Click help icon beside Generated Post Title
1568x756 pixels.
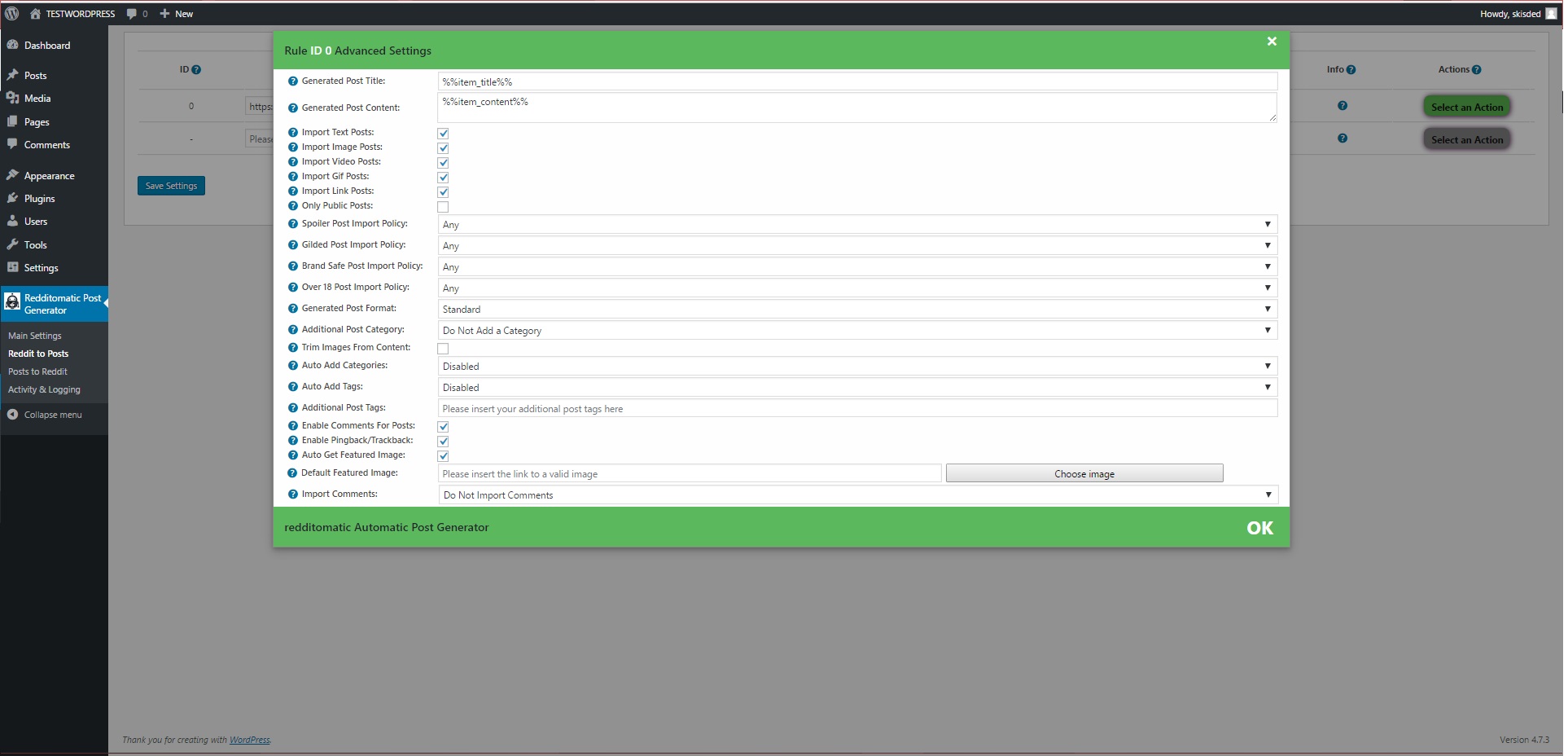coord(293,81)
